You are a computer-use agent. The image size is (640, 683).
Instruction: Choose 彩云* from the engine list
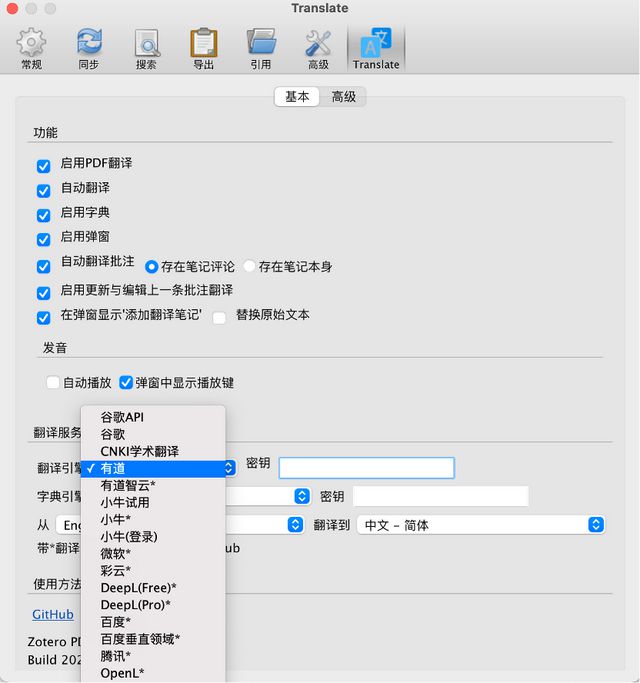[153, 571]
